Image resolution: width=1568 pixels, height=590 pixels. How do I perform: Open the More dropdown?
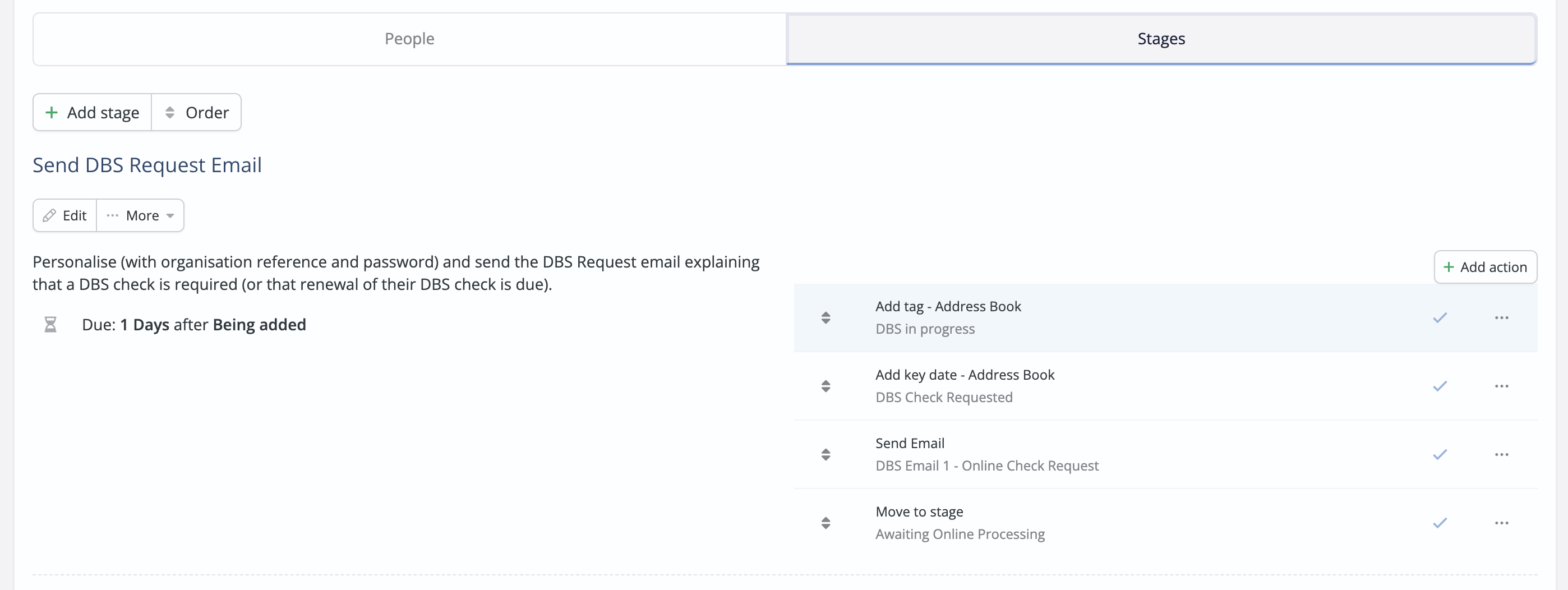[x=141, y=215]
